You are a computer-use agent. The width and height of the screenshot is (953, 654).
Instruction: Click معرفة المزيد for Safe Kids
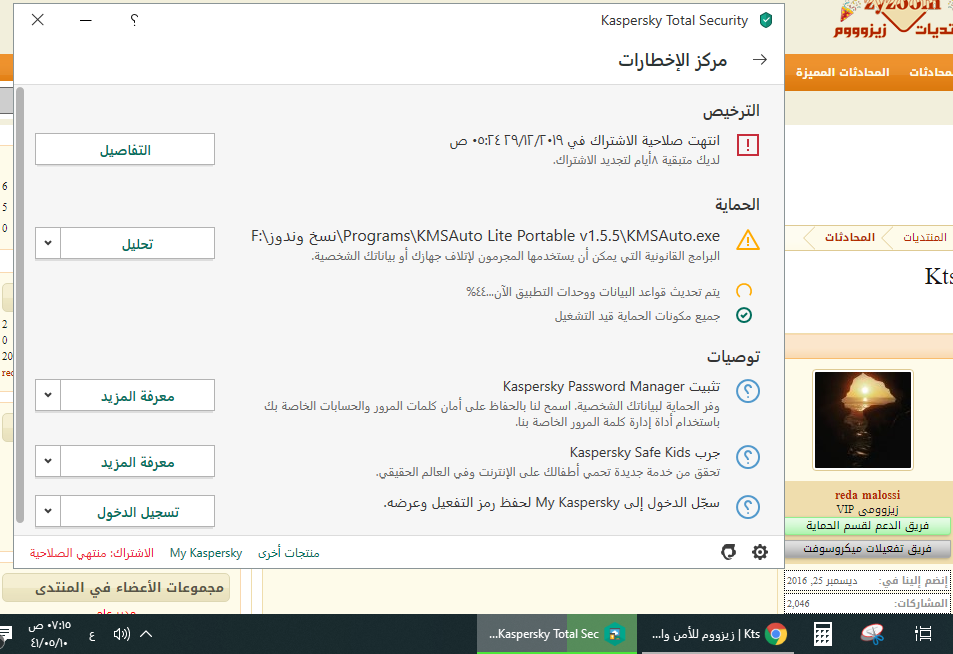(137, 462)
